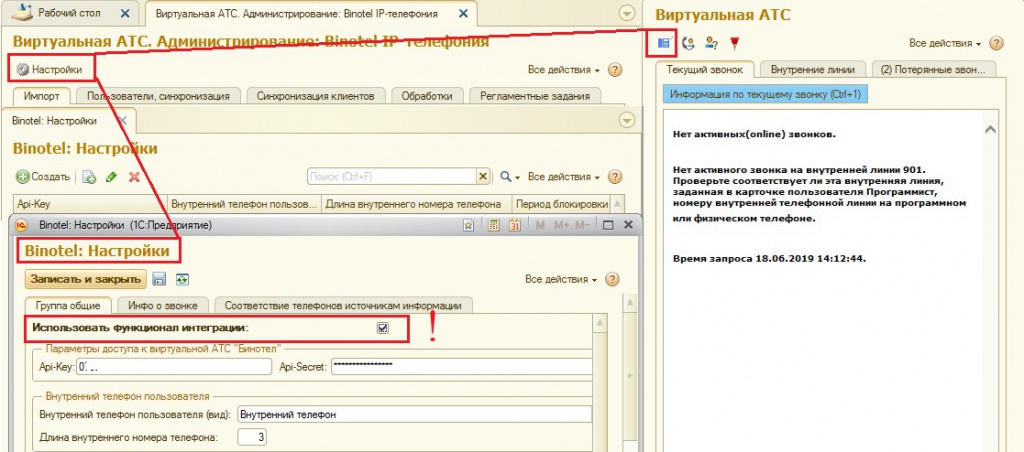Click the Внутренний телефон пользов... column header
The height and width of the screenshot is (452, 1024).
coord(245,204)
